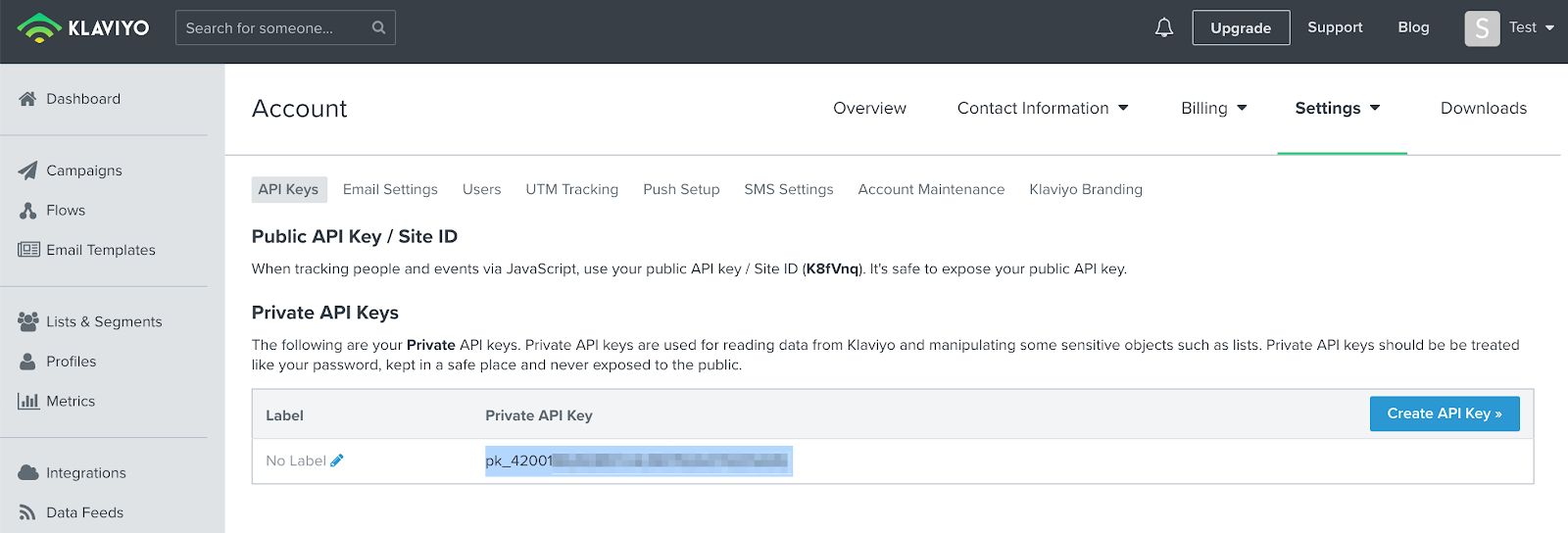
Task: Click the Create API Key button
Action: coord(1444,413)
